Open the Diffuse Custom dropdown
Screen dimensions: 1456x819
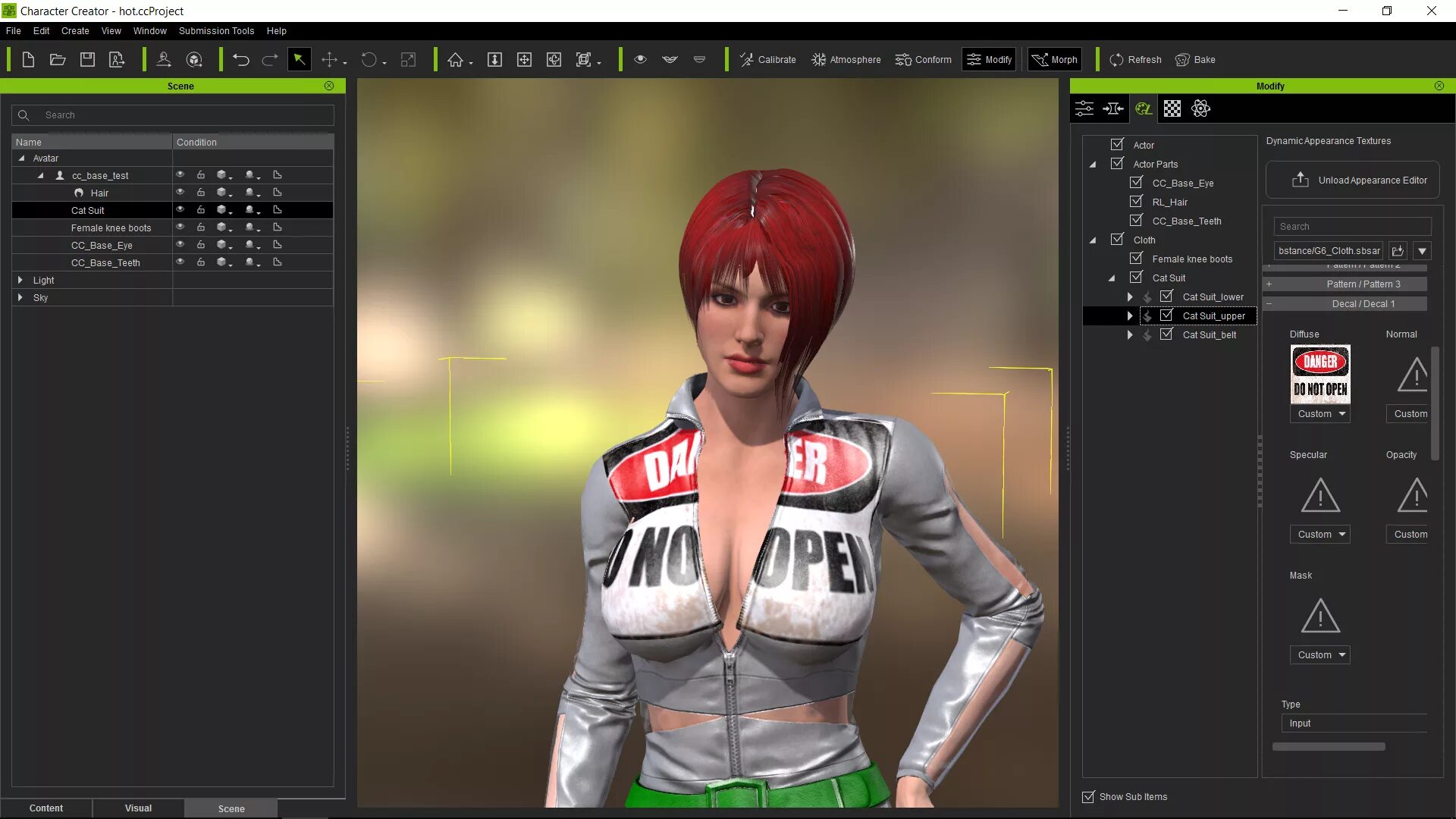[1320, 414]
